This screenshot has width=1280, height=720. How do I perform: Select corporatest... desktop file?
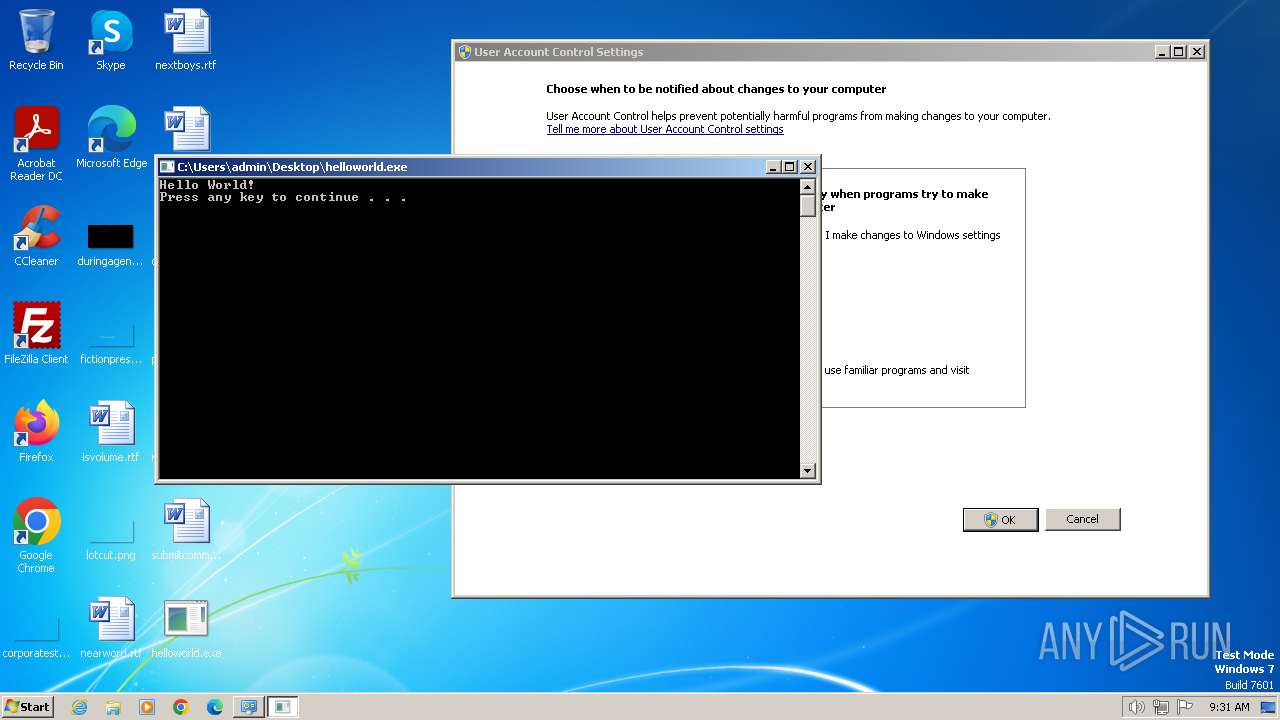click(x=36, y=639)
